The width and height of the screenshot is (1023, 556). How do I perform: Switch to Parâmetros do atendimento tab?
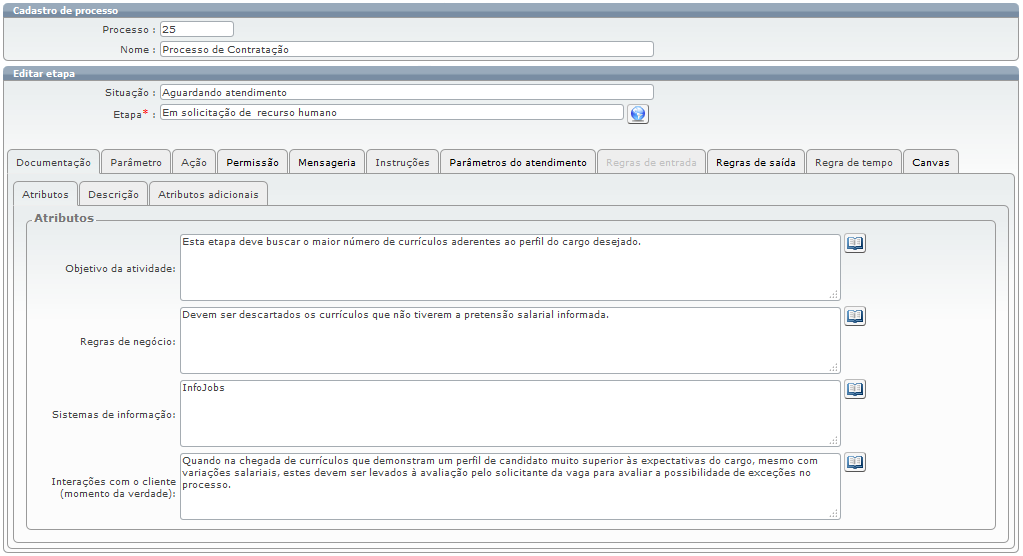(518, 162)
